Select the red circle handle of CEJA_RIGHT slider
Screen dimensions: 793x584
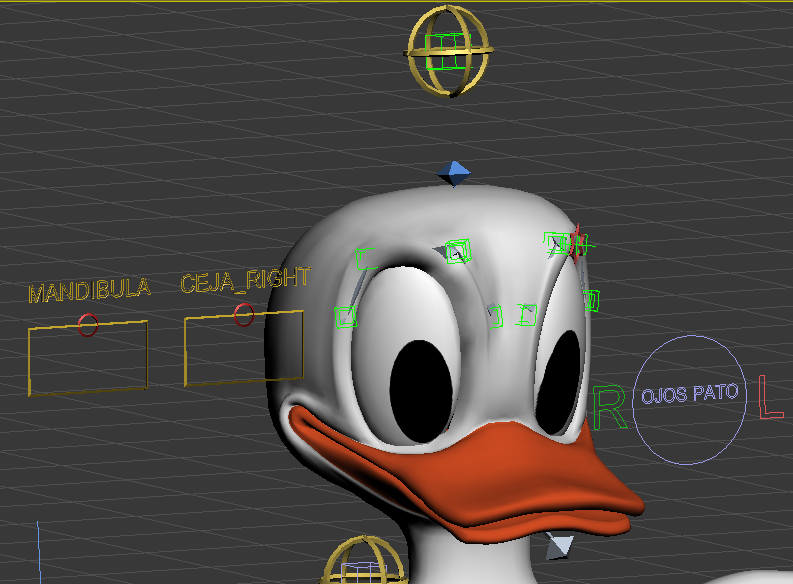(244, 315)
